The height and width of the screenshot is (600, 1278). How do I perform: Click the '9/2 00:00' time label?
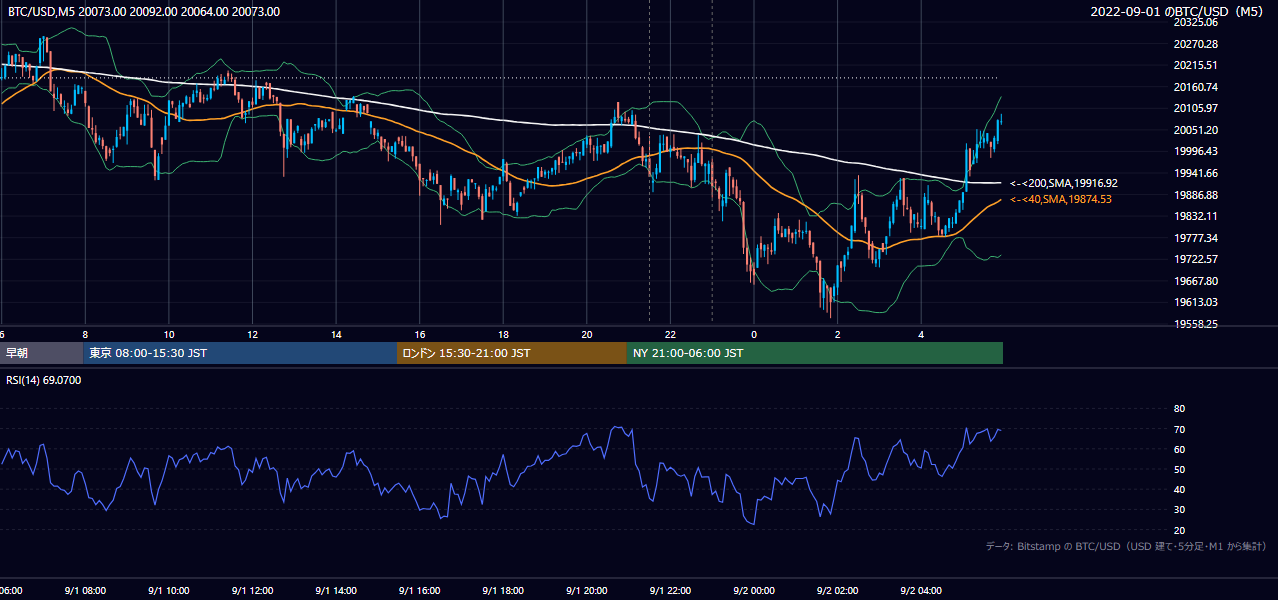(754, 591)
